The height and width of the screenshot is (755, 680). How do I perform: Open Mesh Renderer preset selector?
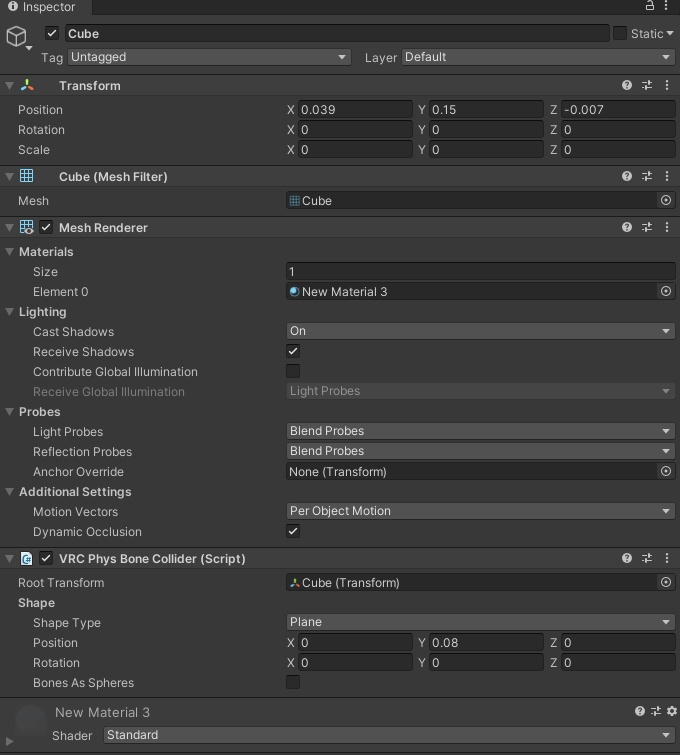647,227
